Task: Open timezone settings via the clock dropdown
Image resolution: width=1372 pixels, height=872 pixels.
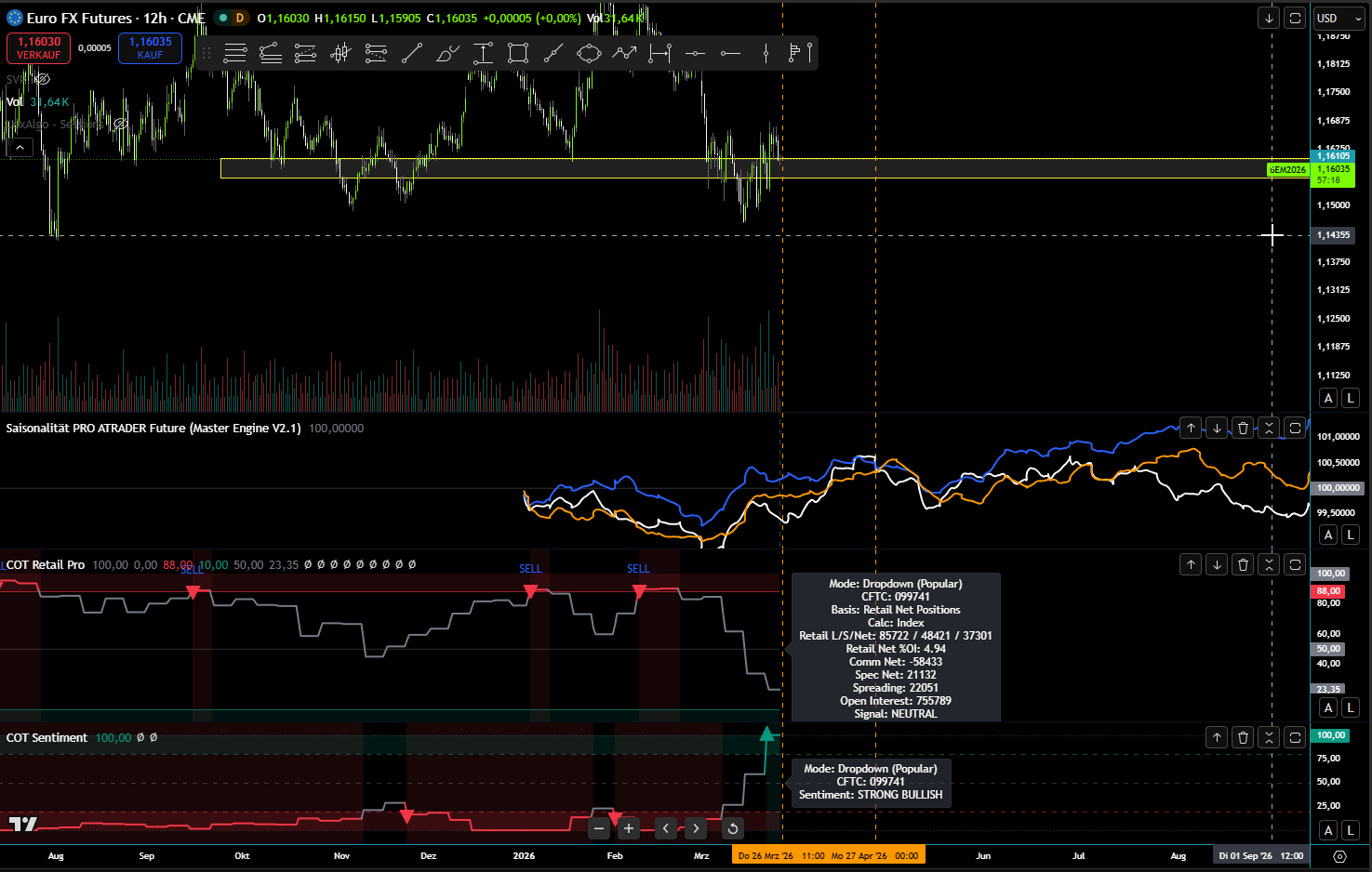Action: pos(1339,856)
